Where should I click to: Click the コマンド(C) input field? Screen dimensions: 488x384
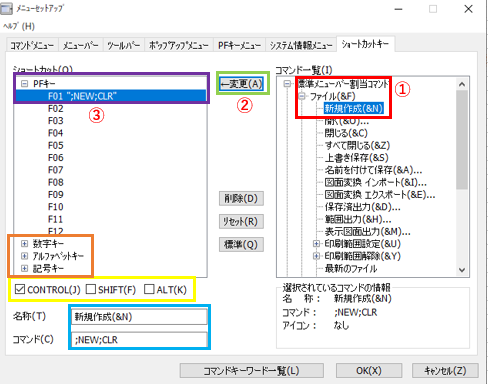[x=139, y=340]
